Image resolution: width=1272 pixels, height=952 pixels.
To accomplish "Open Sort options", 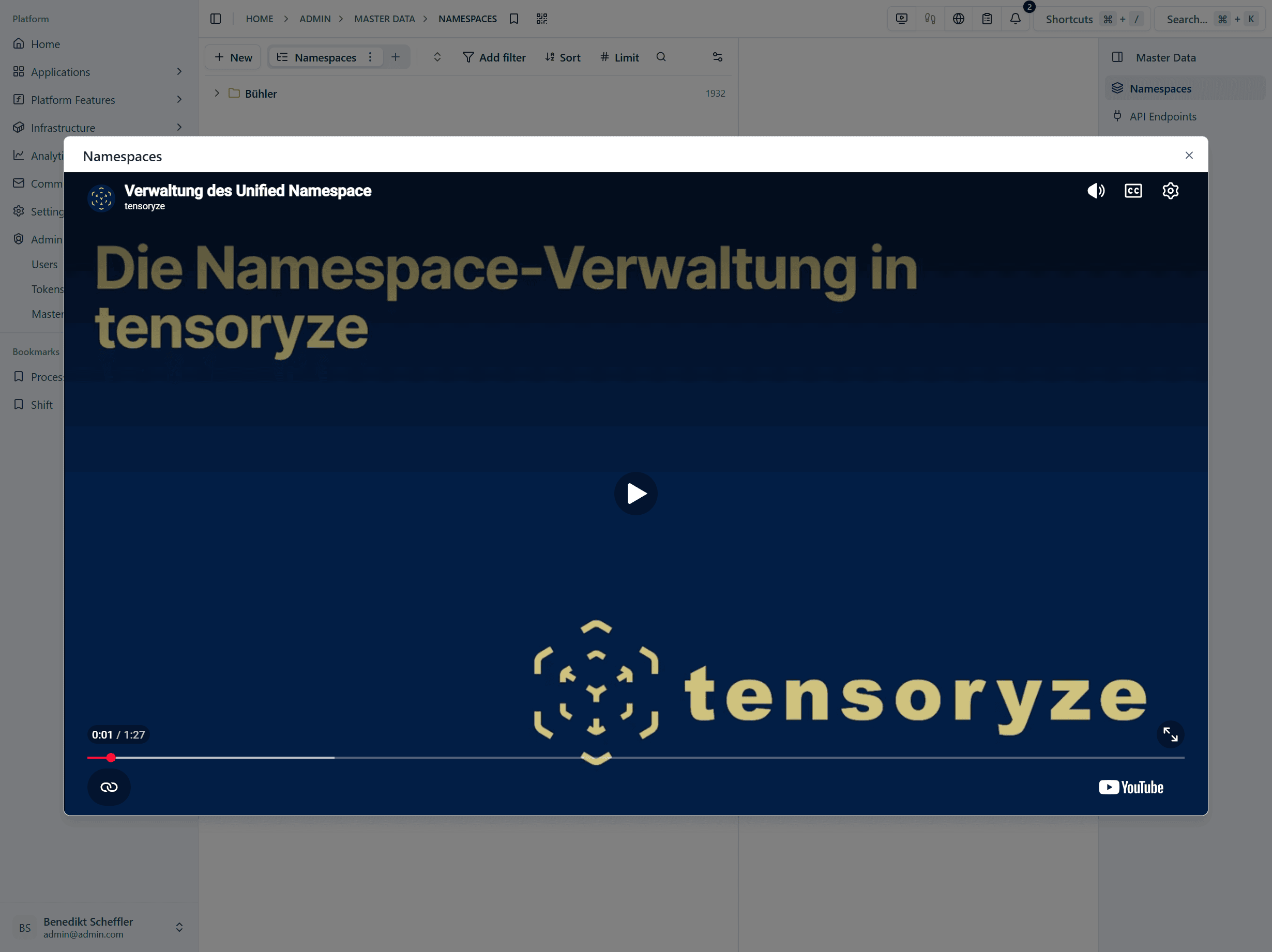I will pos(563,57).
